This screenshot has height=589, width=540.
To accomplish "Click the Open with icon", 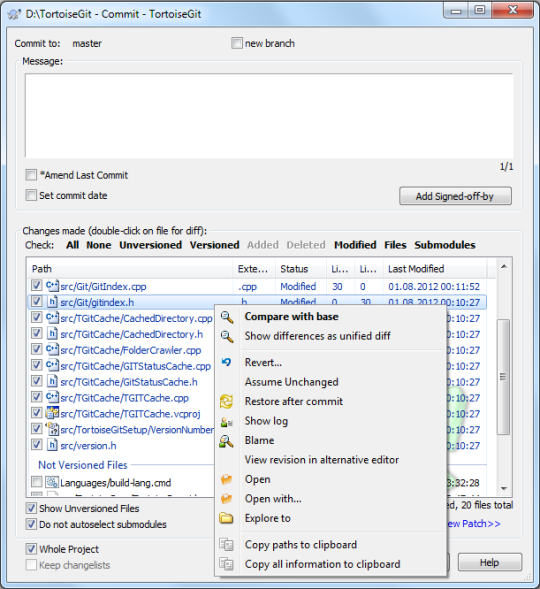I will 226,499.
